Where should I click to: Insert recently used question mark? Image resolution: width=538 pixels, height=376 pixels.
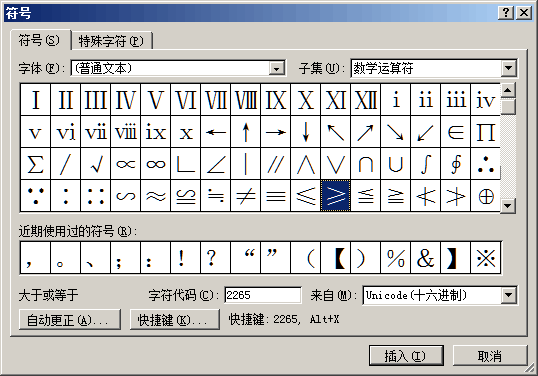[215, 258]
